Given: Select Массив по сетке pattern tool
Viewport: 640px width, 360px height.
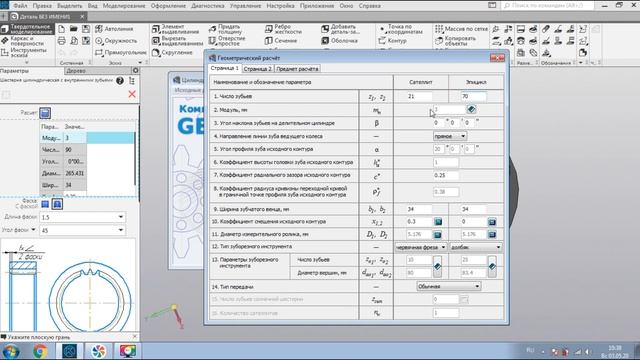Looking at the screenshot, I should (x=461, y=29).
